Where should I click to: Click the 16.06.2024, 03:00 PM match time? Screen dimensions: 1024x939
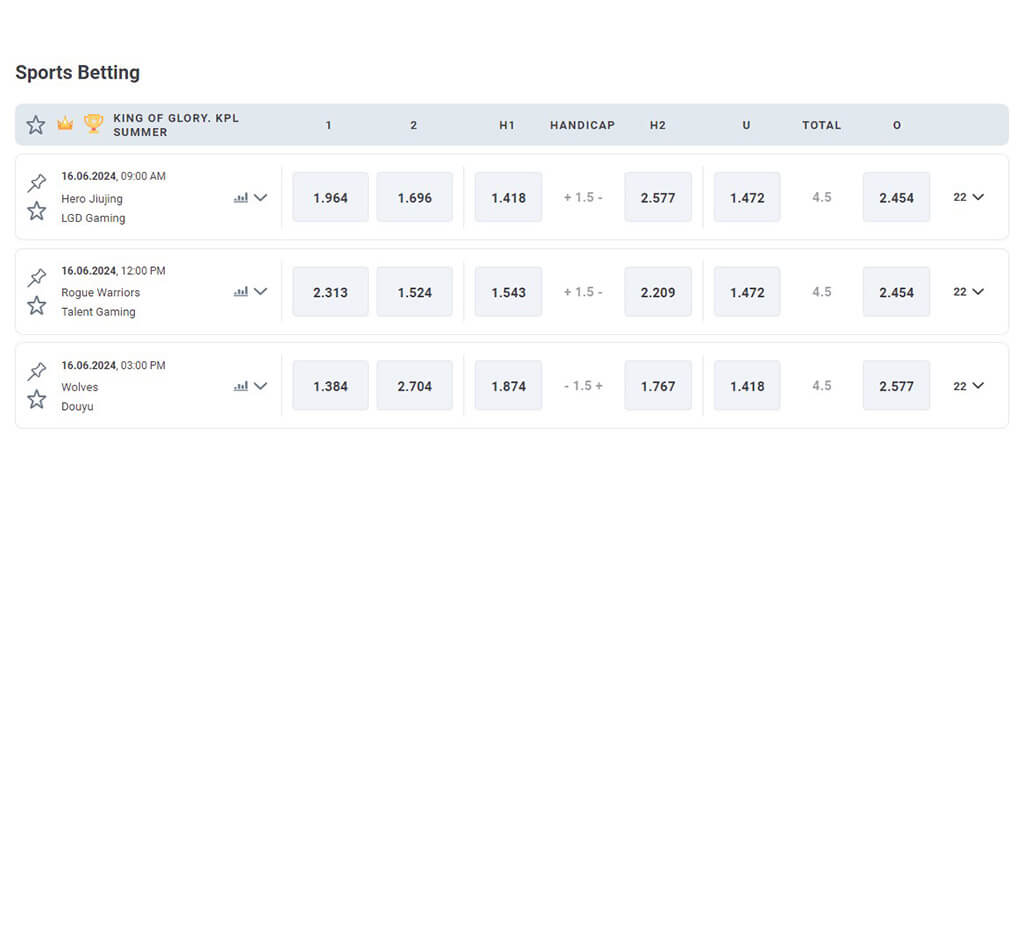[x=114, y=365]
